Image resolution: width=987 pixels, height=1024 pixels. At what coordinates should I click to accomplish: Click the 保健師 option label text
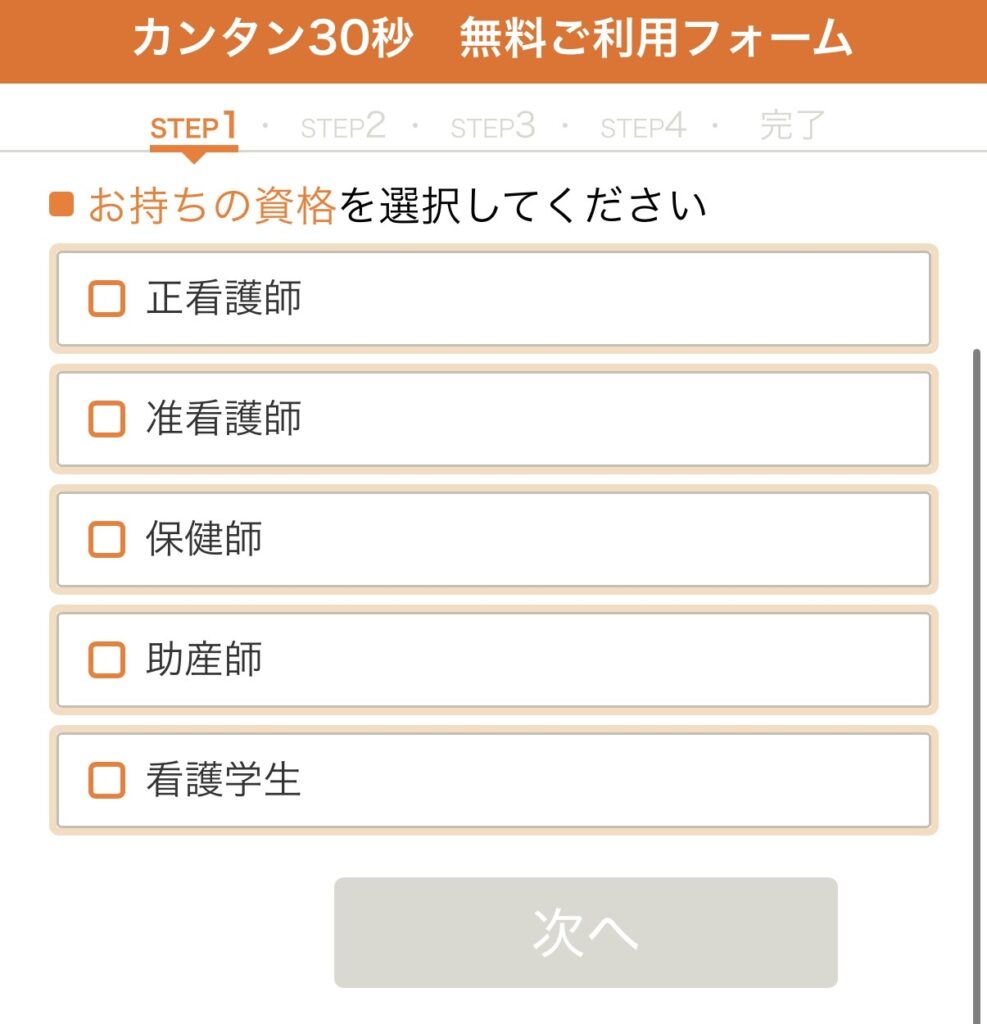[x=204, y=540]
